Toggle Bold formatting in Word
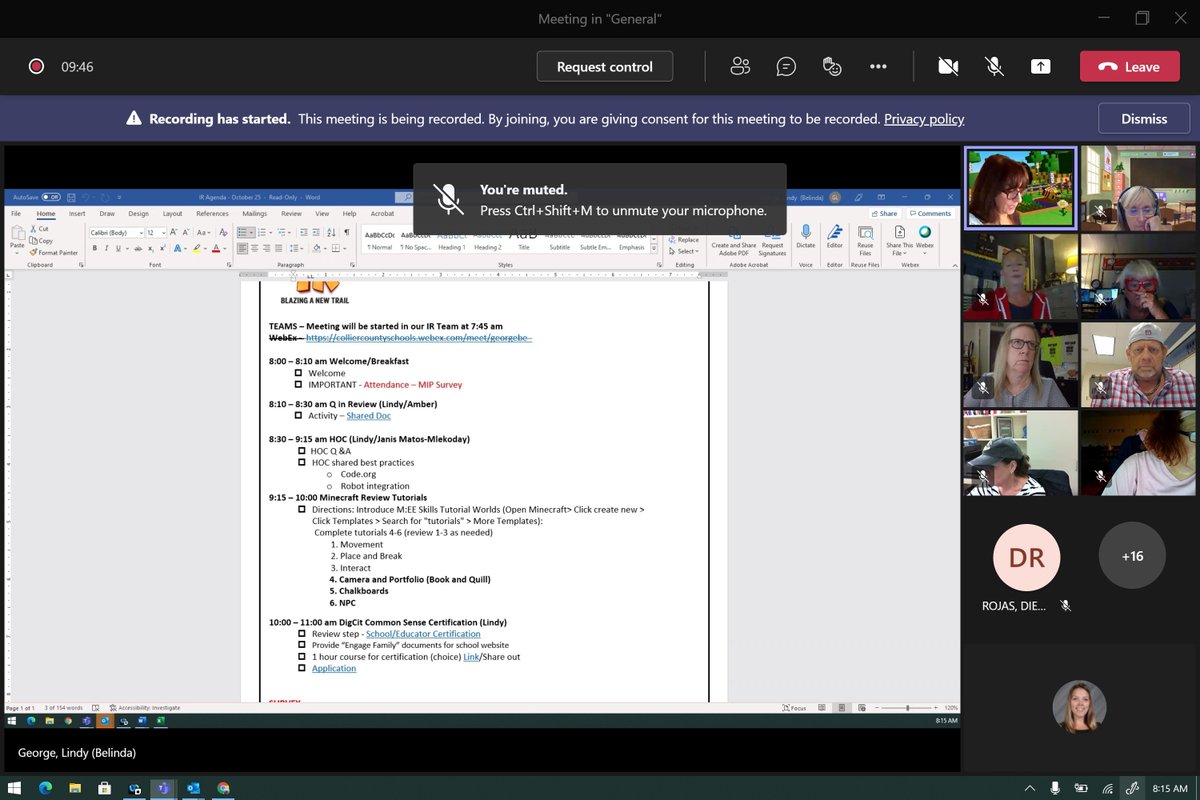 coord(93,248)
